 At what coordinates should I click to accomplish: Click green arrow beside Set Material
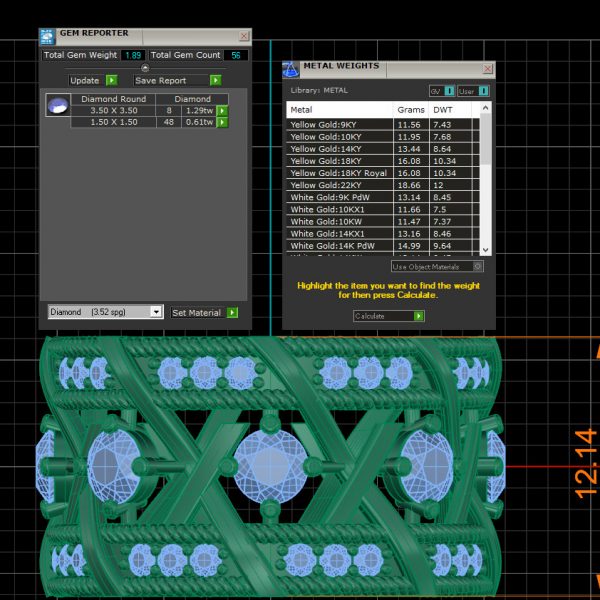[x=232, y=312]
